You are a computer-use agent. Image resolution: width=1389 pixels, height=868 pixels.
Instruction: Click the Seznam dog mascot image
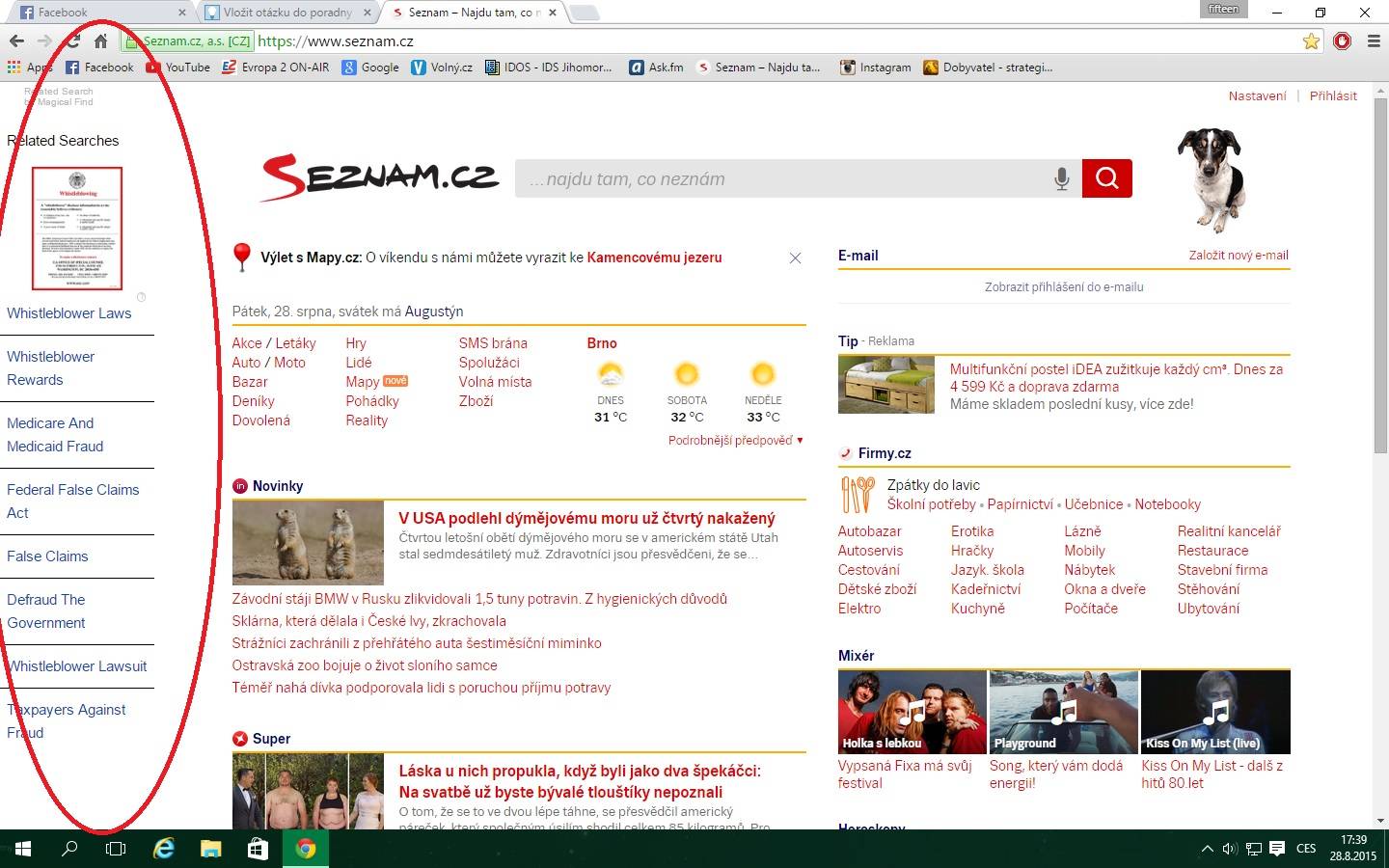tap(1212, 178)
